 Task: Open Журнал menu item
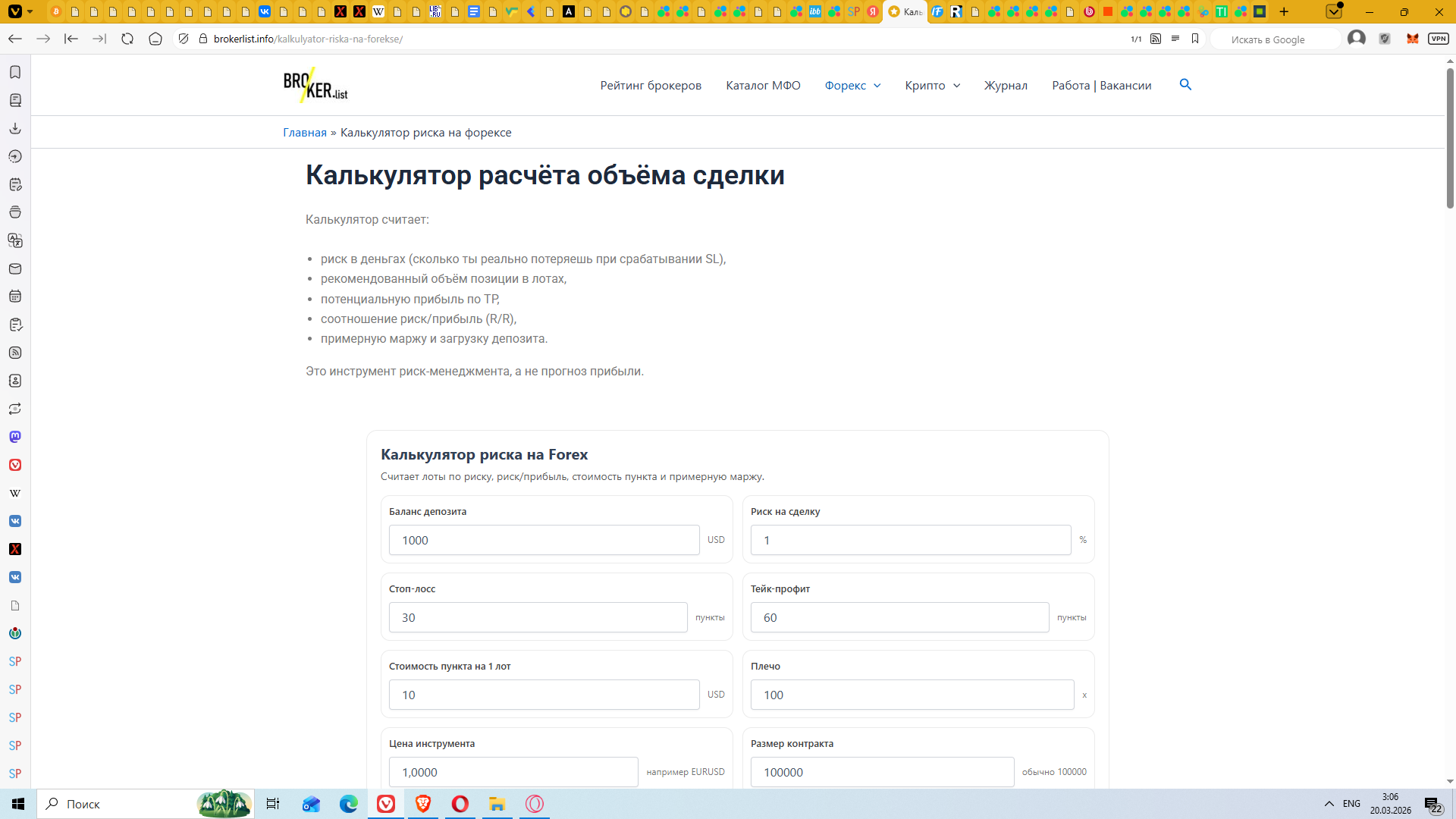pyautogui.click(x=1006, y=86)
